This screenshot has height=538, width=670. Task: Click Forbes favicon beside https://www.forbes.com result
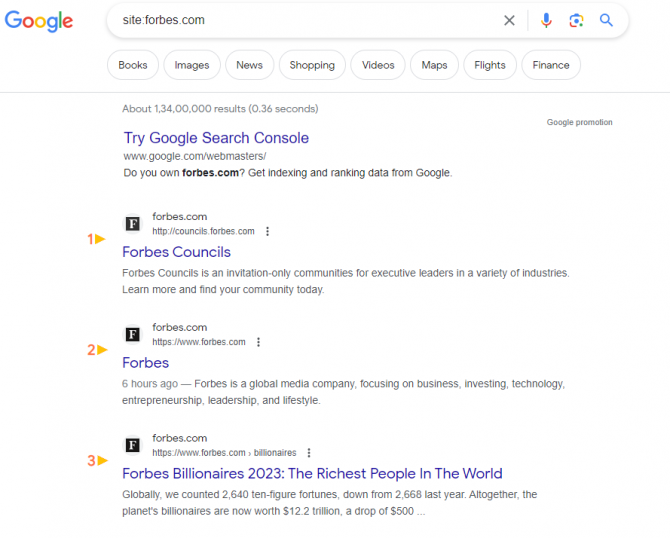[x=132, y=334]
